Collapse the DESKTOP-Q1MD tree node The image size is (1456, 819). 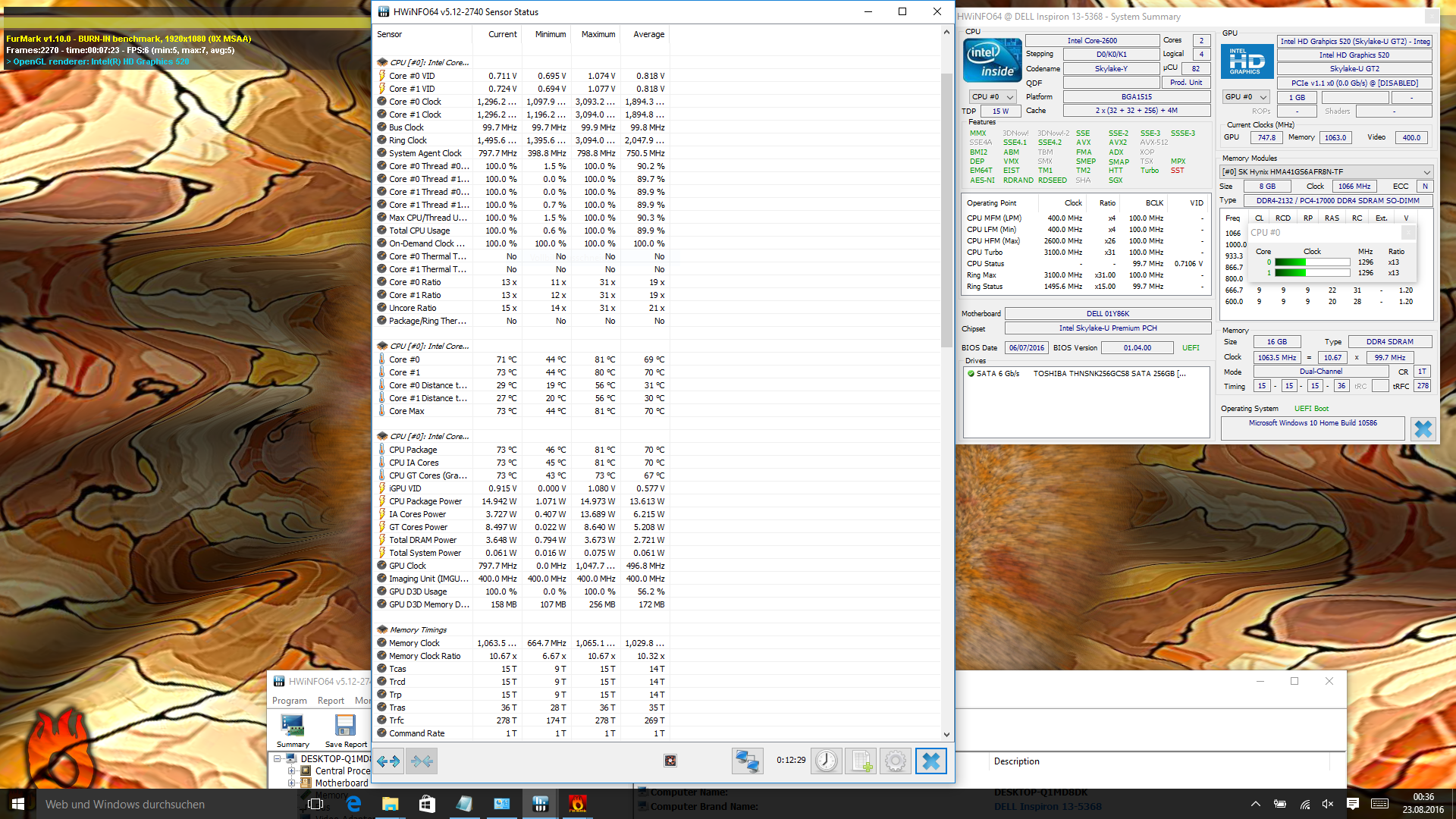pos(278,758)
